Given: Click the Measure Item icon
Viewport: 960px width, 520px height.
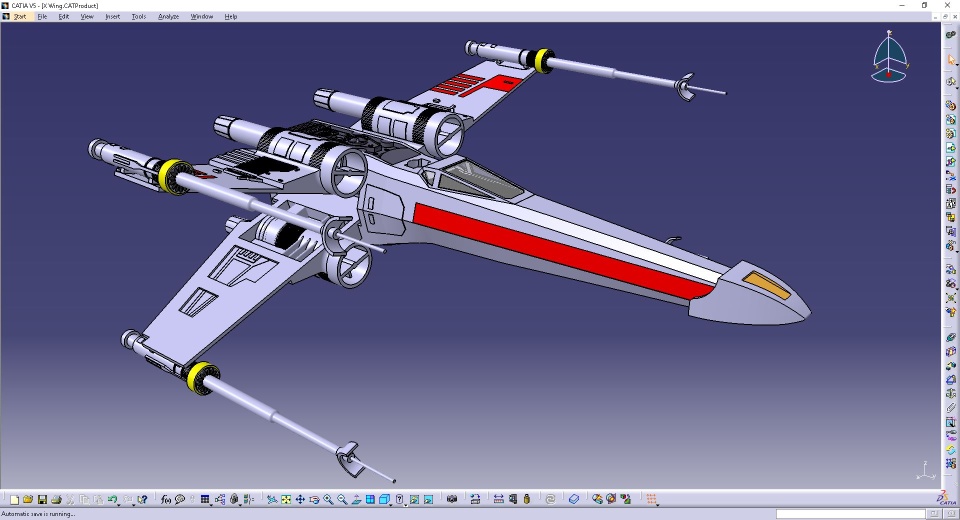Looking at the screenshot, I should pyautogui.click(x=512, y=499).
